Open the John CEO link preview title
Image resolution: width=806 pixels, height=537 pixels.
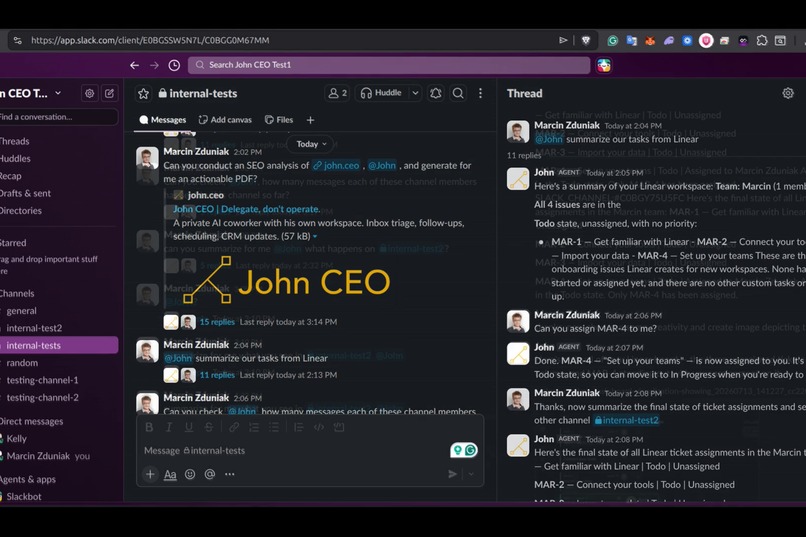(x=246, y=209)
